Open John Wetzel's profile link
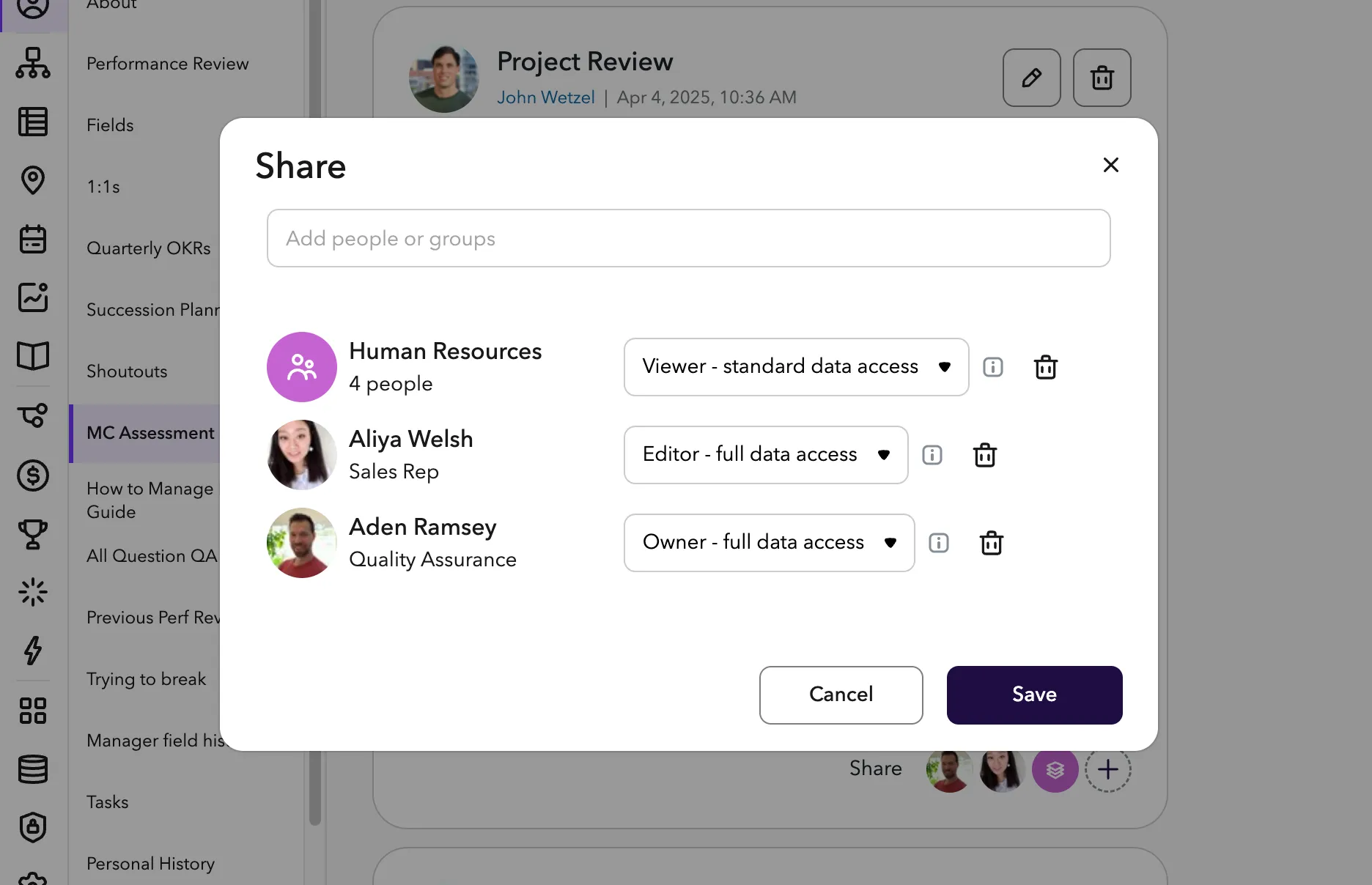The width and height of the screenshot is (1372, 885). coord(546,97)
